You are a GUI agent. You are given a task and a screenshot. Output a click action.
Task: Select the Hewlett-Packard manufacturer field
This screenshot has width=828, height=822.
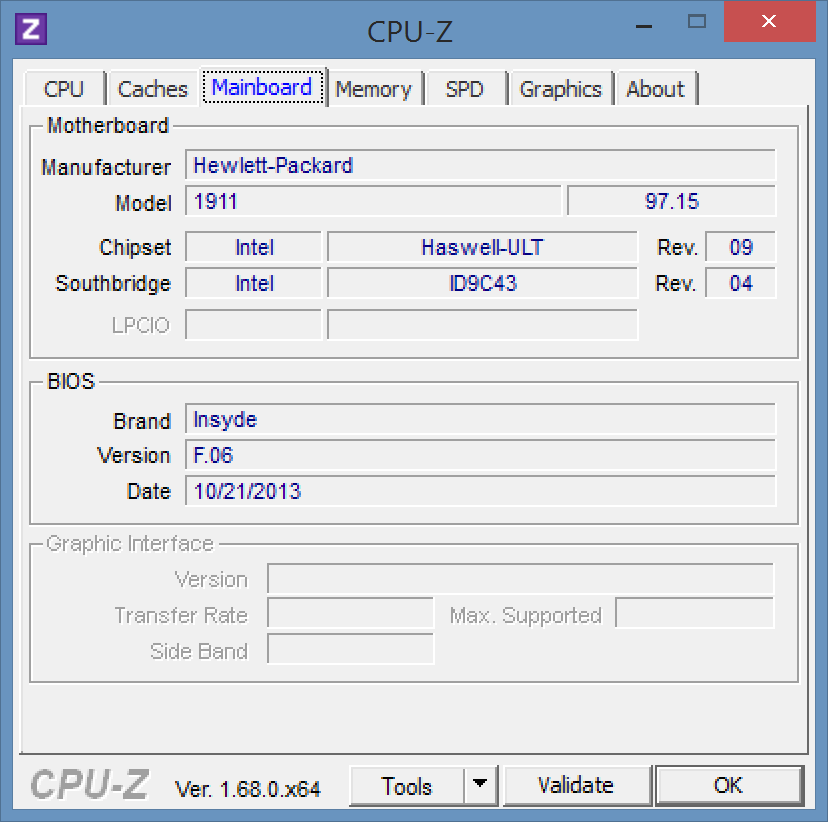pos(480,165)
